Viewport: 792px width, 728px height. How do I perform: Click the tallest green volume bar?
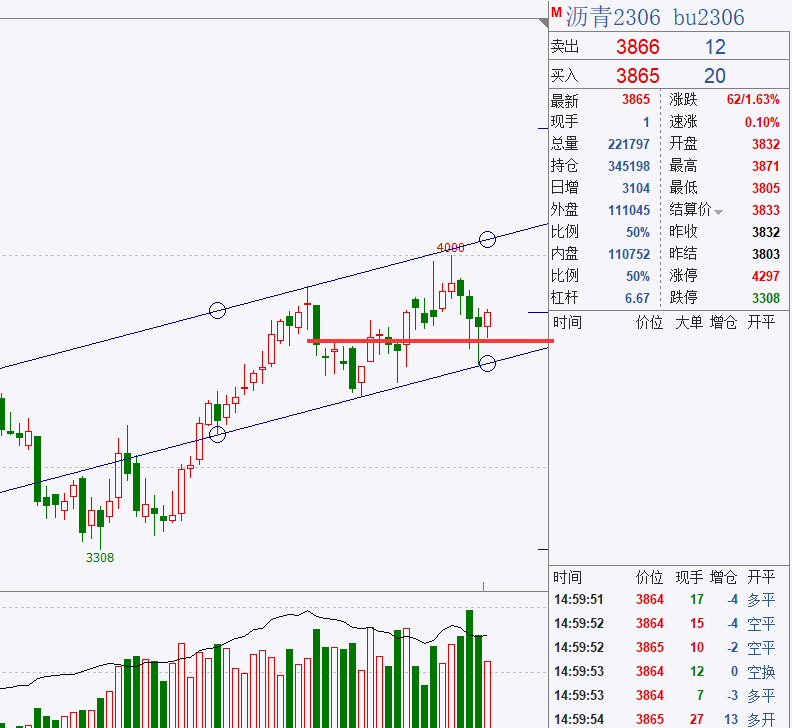[467, 660]
